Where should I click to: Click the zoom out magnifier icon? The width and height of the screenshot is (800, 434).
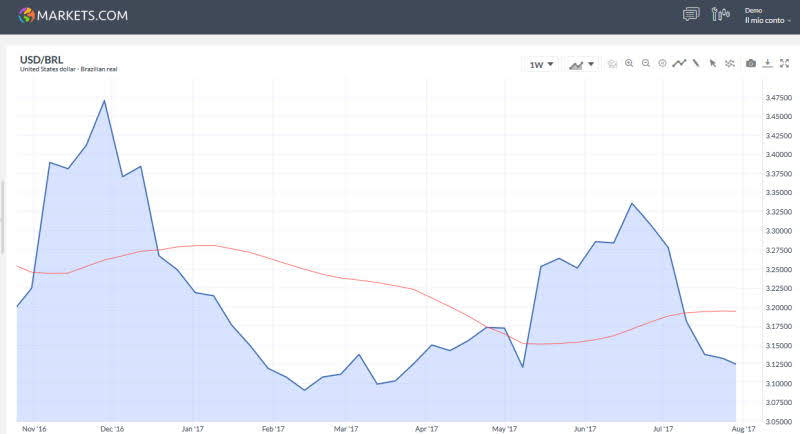click(646, 63)
